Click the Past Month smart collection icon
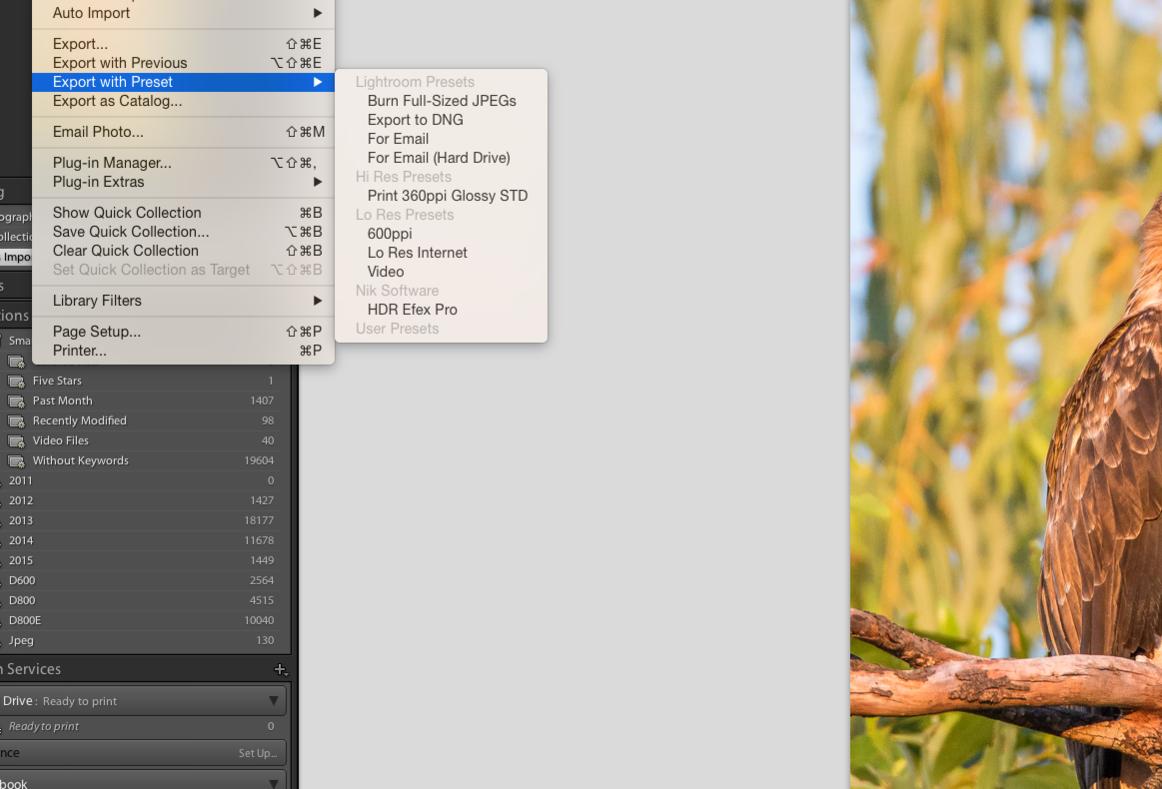 pyautogui.click(x=16, y=401)
